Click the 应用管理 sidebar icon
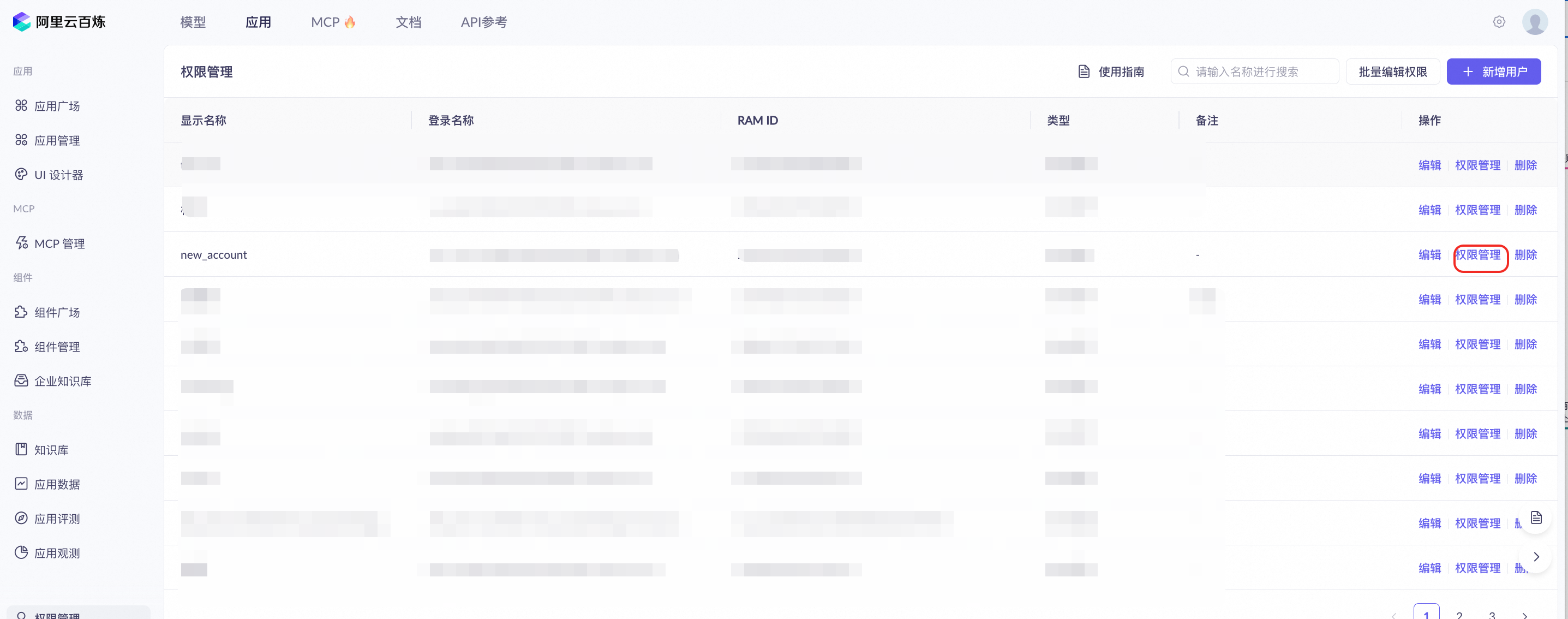1568x619 pixels. [21, 140]
